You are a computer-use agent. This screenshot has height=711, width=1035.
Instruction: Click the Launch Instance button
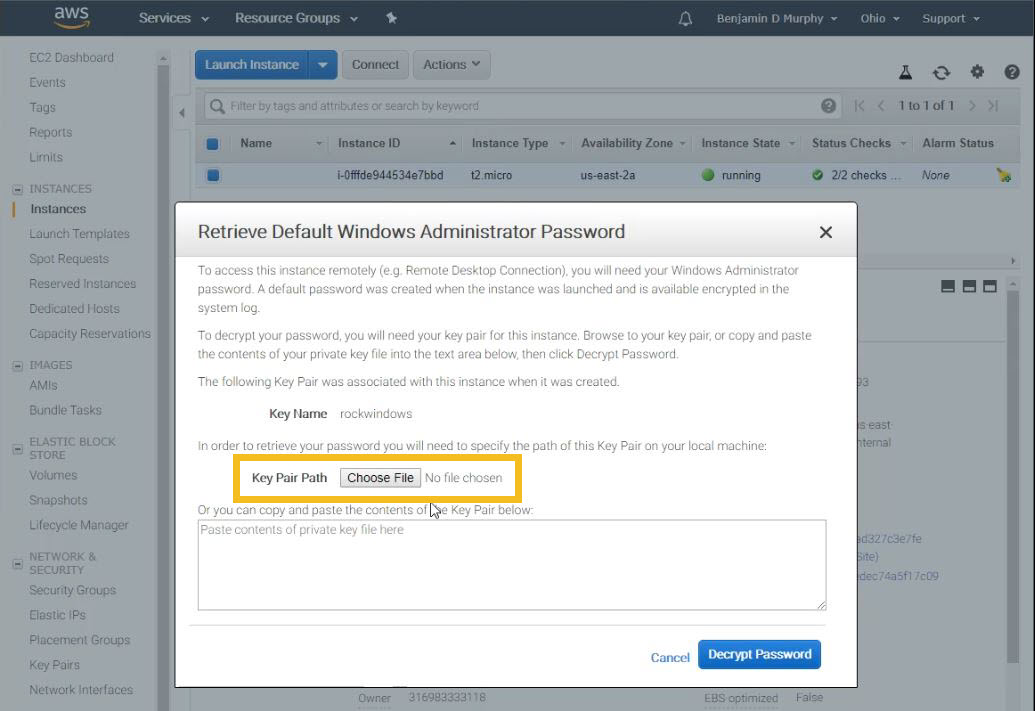pyautogui.click(x=251, y=65)
